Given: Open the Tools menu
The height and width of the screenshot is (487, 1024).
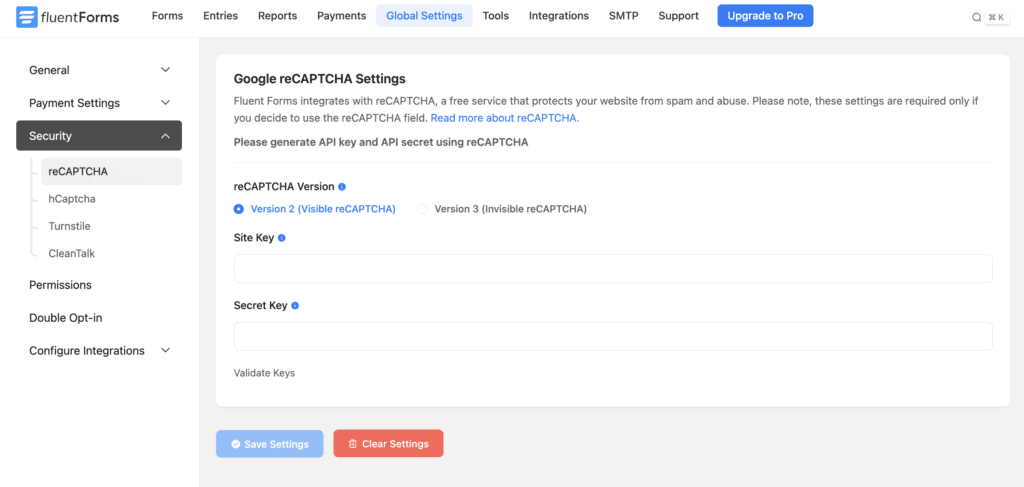Looking at the screenshot, I should 496,16.
